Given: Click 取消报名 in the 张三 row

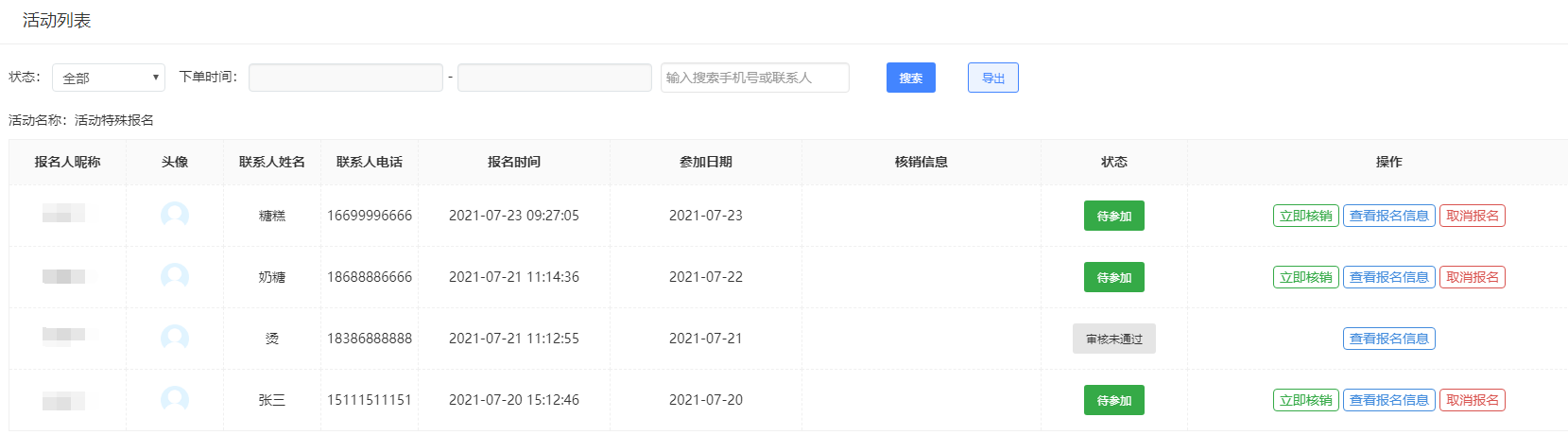Looking at the screenshot, I should (x=1473, y=400).
